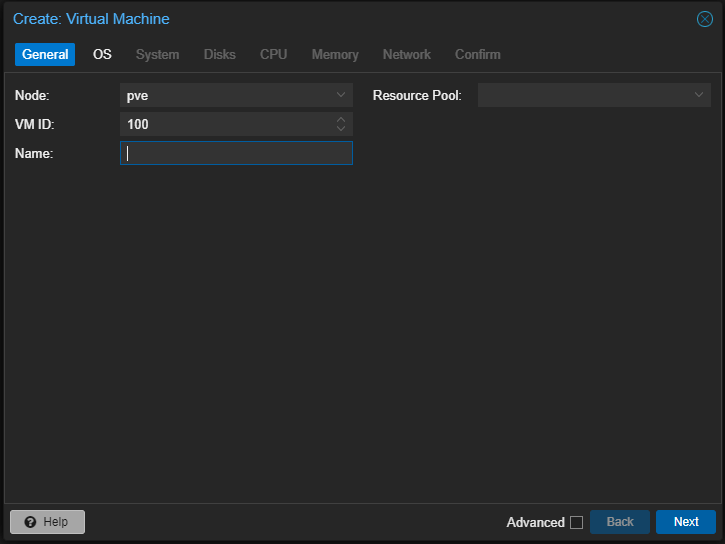
Task: Focus the Name text field
Action: coord(236,153)
